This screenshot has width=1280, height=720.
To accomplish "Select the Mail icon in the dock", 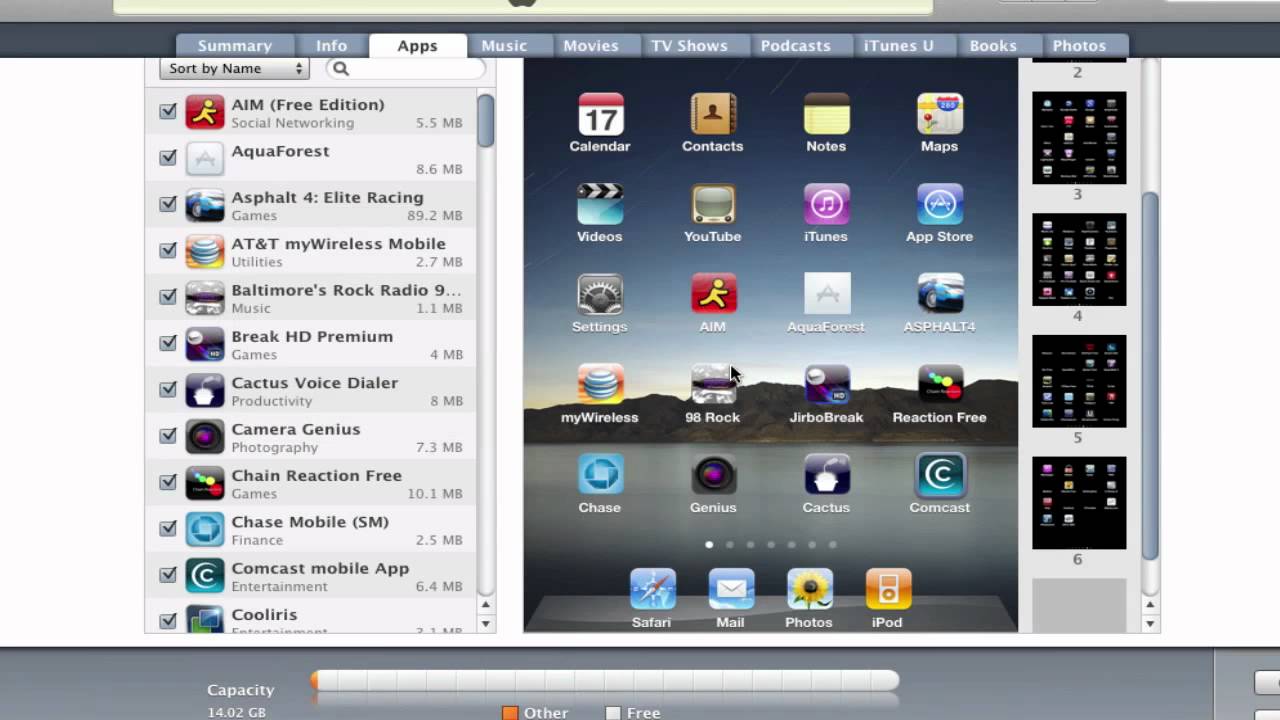I will click(x=731, y=590).
